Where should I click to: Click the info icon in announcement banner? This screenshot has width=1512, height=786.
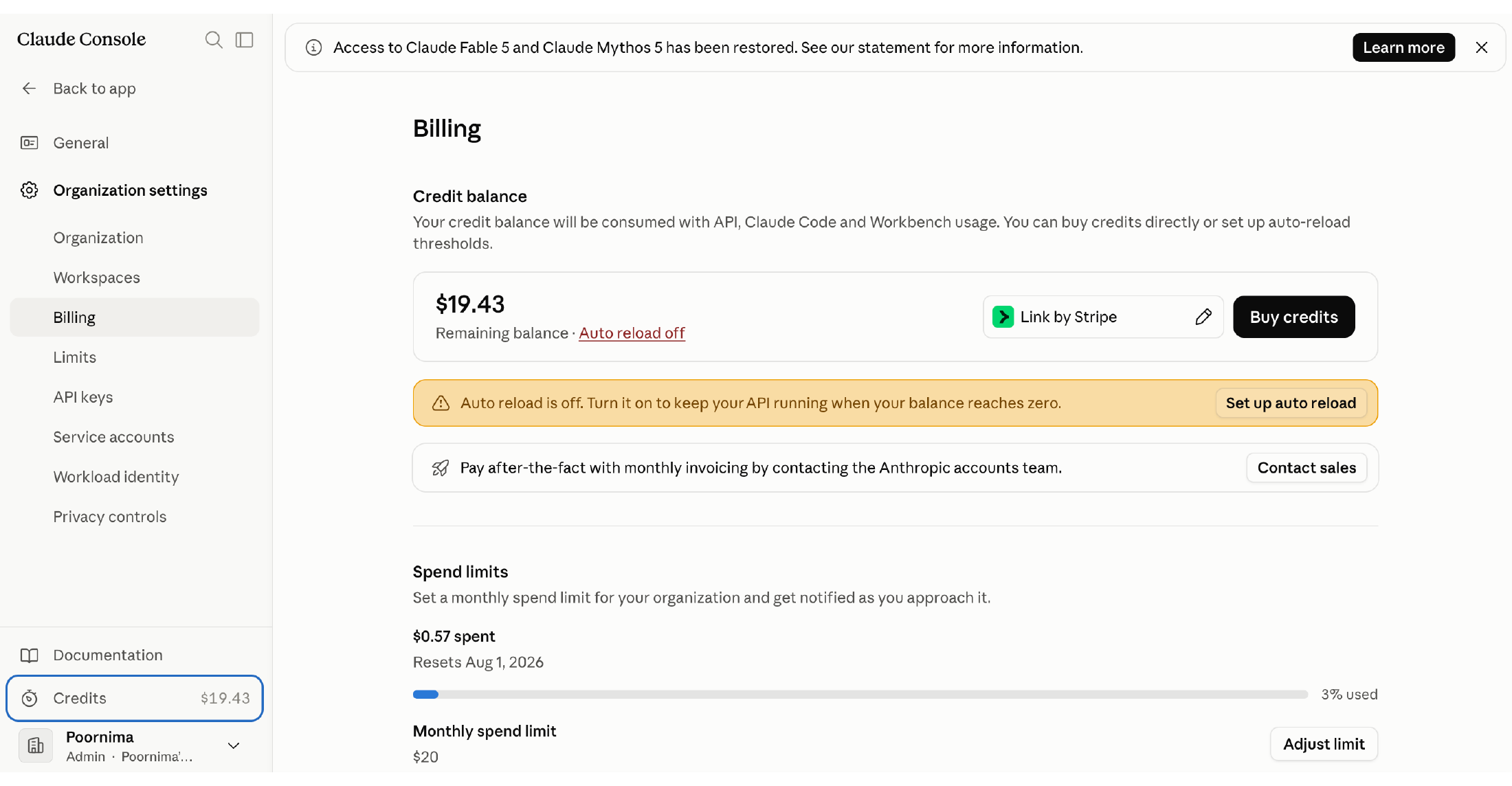tap(313, 47)
